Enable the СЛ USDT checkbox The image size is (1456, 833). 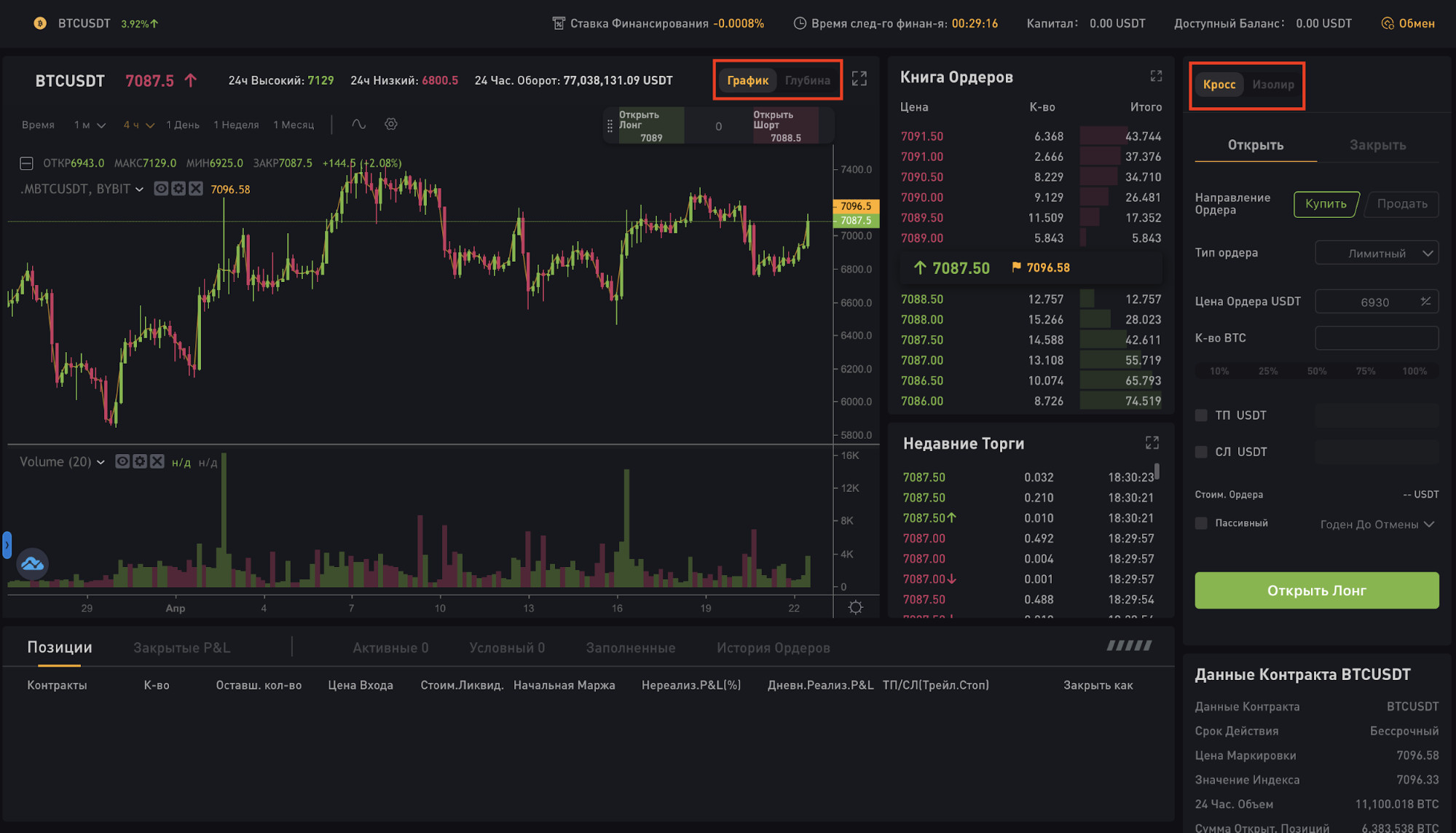1201,452
